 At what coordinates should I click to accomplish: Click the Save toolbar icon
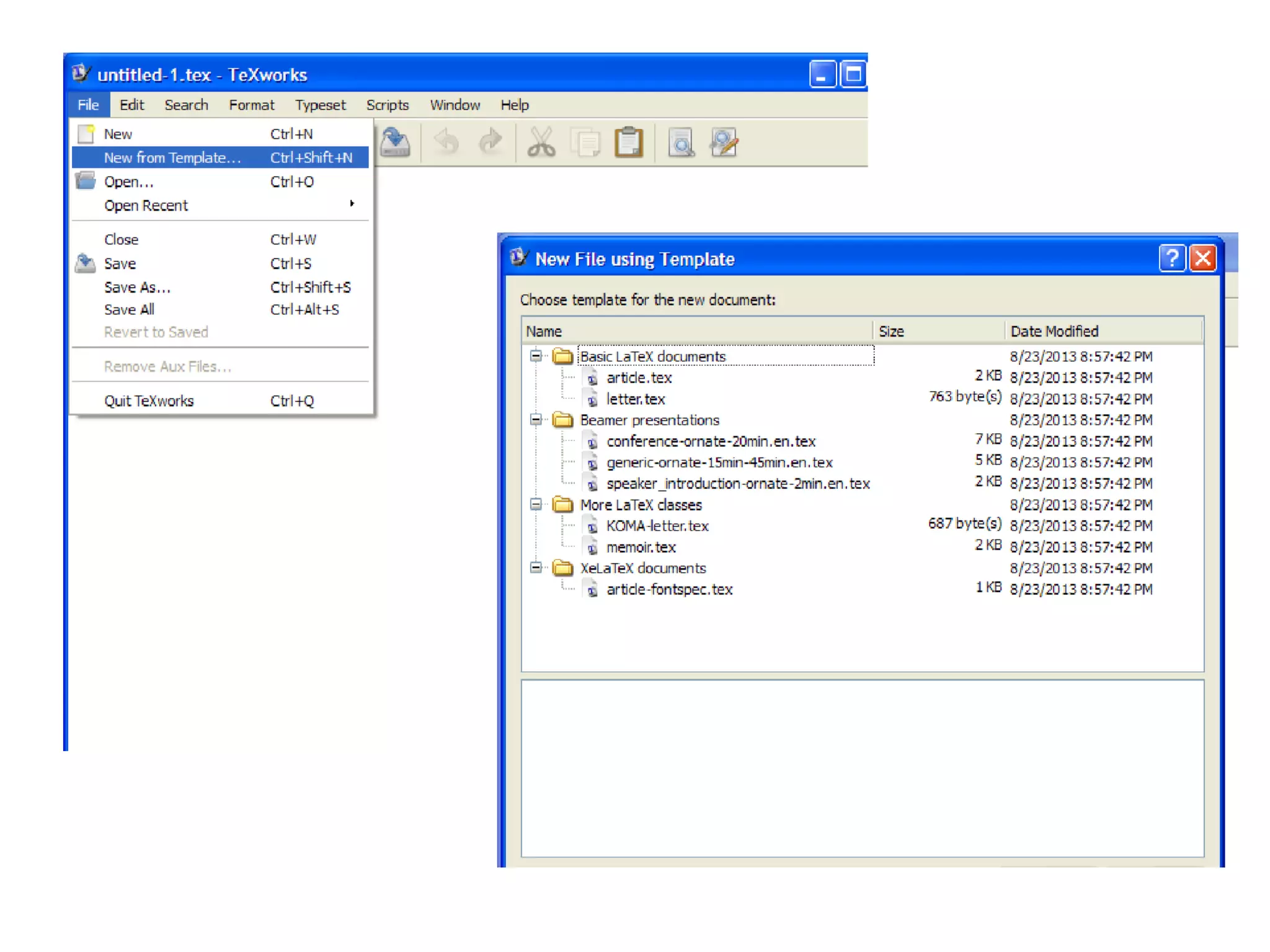tap(395, 143)
